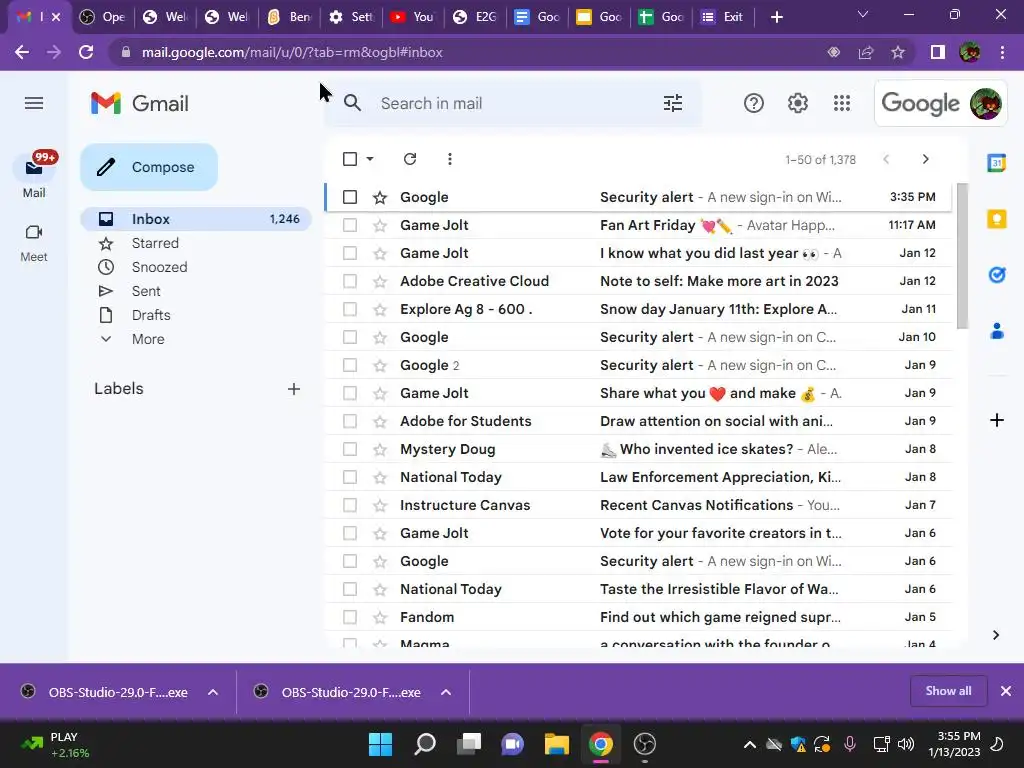Reload the page in Chrome

[86, 52]
